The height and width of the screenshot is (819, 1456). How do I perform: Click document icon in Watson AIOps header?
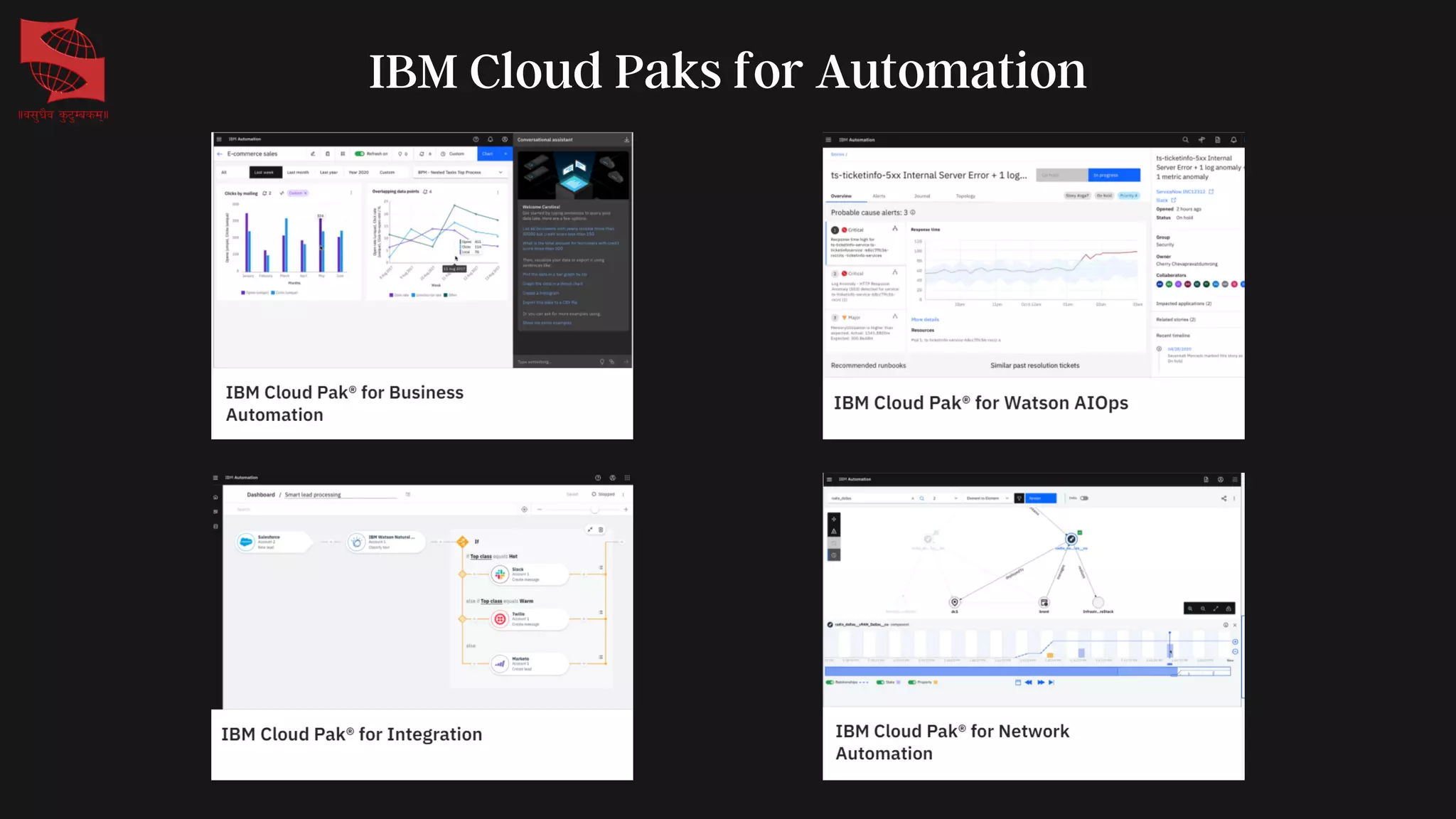(1217, 140)
